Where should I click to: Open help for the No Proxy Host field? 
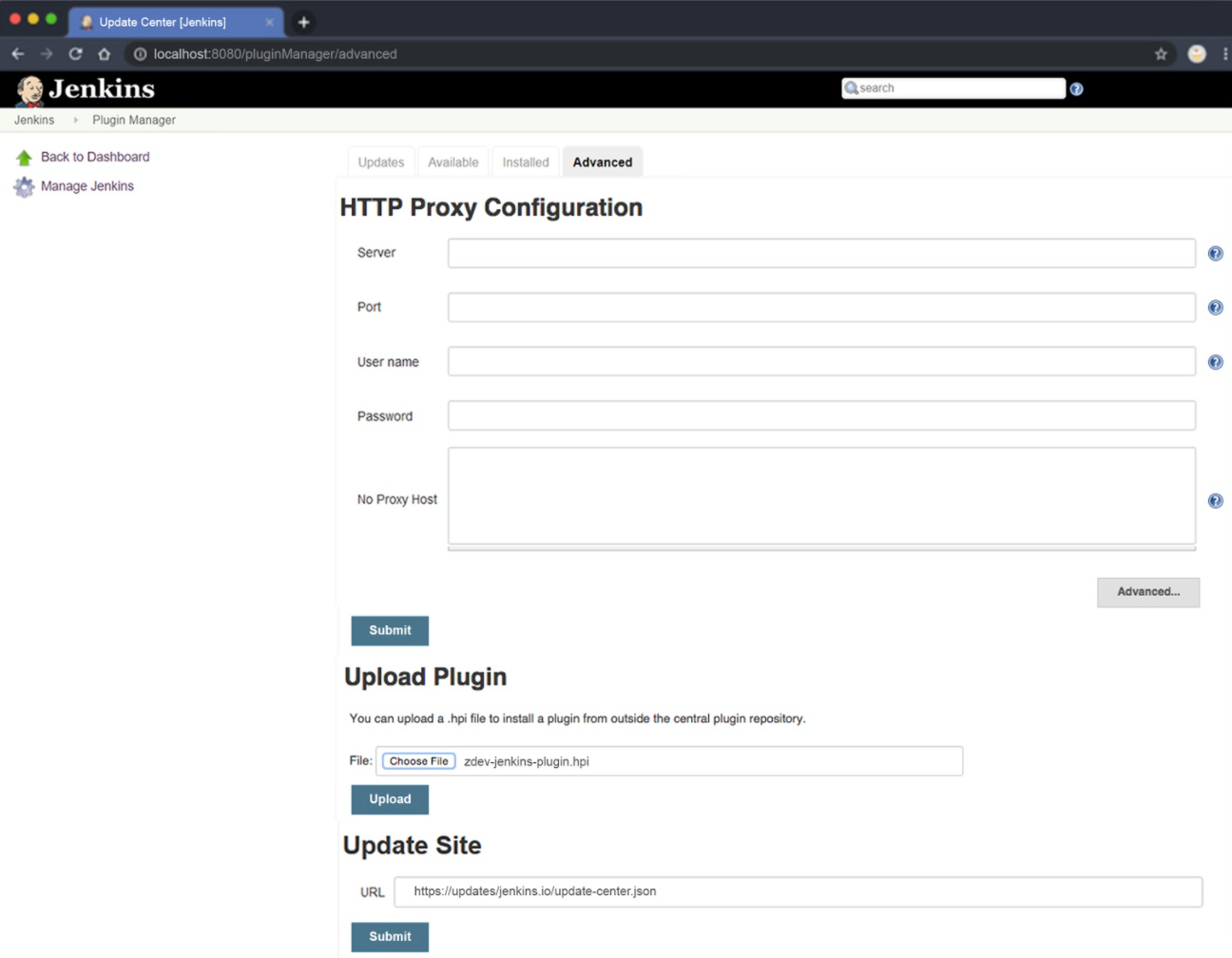(x=1215, y=501)
